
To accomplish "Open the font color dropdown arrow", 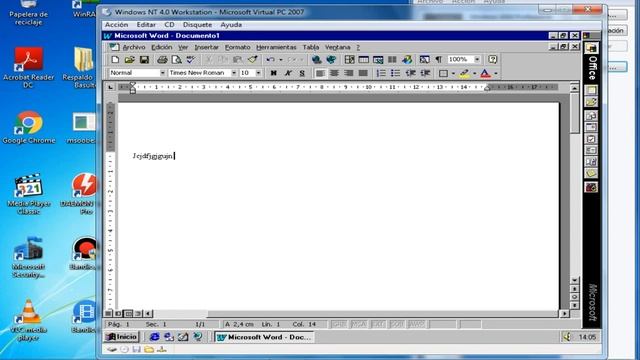I will [496, 74].
